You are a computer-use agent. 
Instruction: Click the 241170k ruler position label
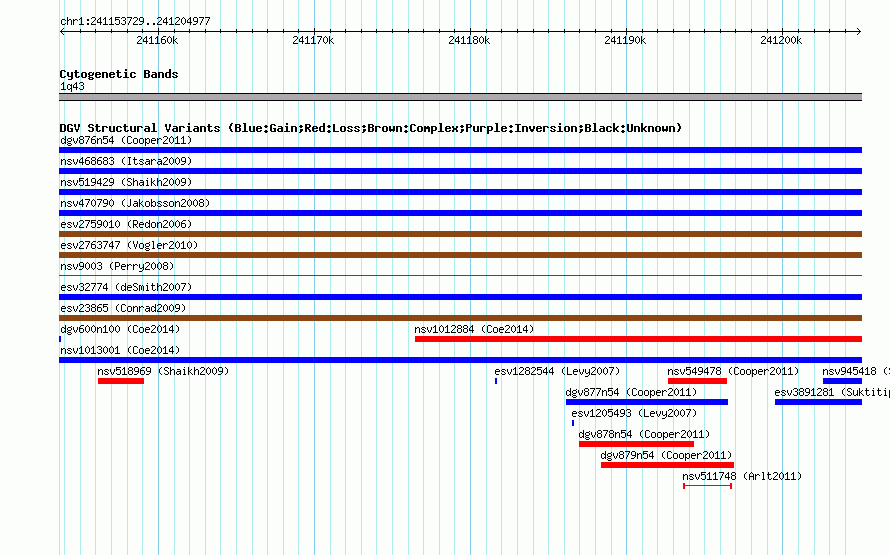coord(313,40)
